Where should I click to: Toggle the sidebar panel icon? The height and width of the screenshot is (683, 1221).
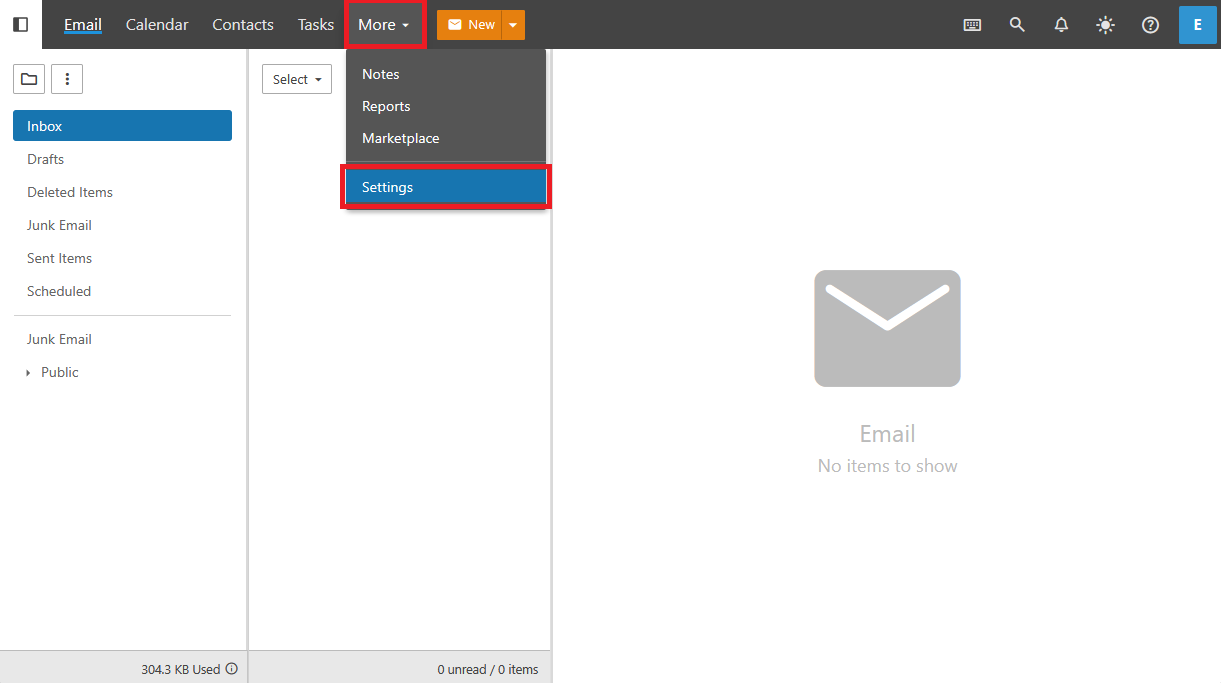pos(21,24)
